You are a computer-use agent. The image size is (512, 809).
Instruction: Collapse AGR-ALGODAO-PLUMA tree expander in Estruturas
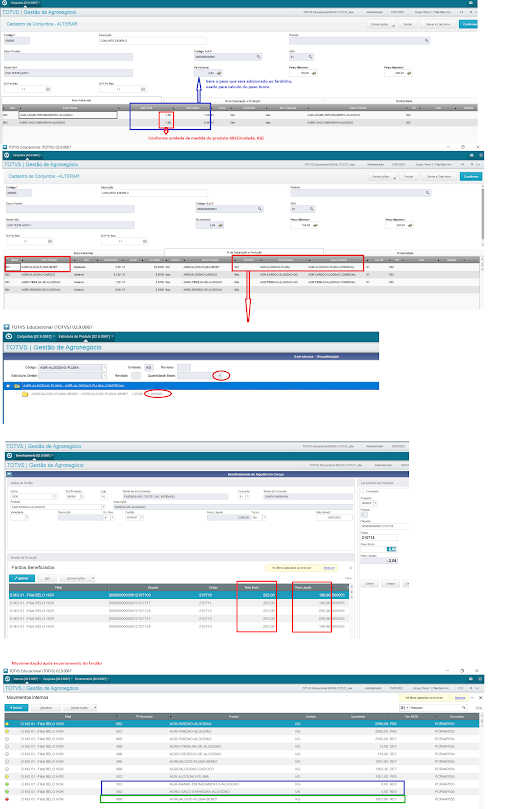coord(8,386)
